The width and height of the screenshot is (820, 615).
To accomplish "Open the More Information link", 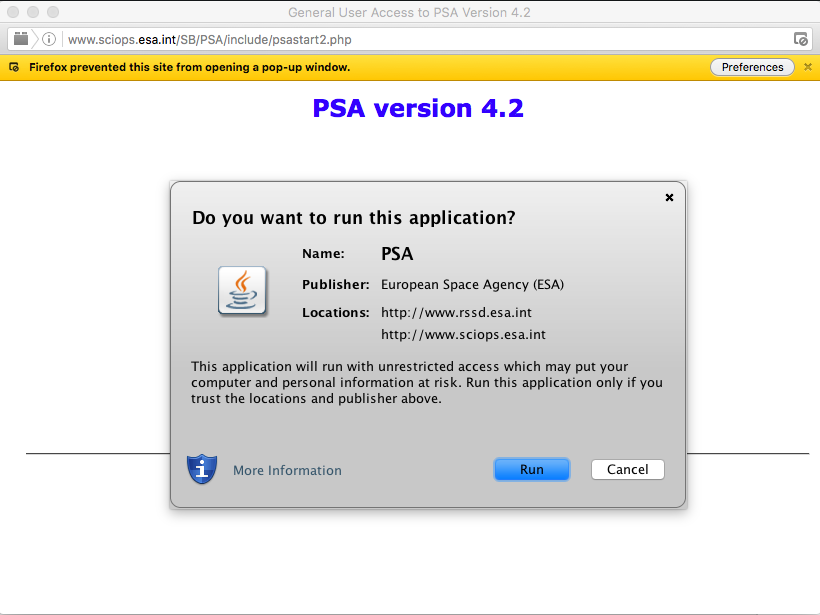I will pyautogui.click(x=287, y=470).
